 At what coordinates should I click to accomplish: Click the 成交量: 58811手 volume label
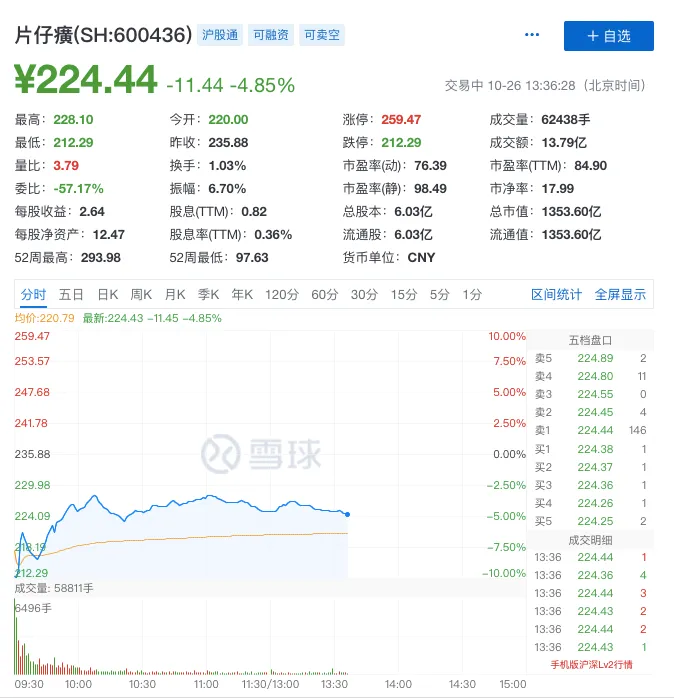[54, 588]
